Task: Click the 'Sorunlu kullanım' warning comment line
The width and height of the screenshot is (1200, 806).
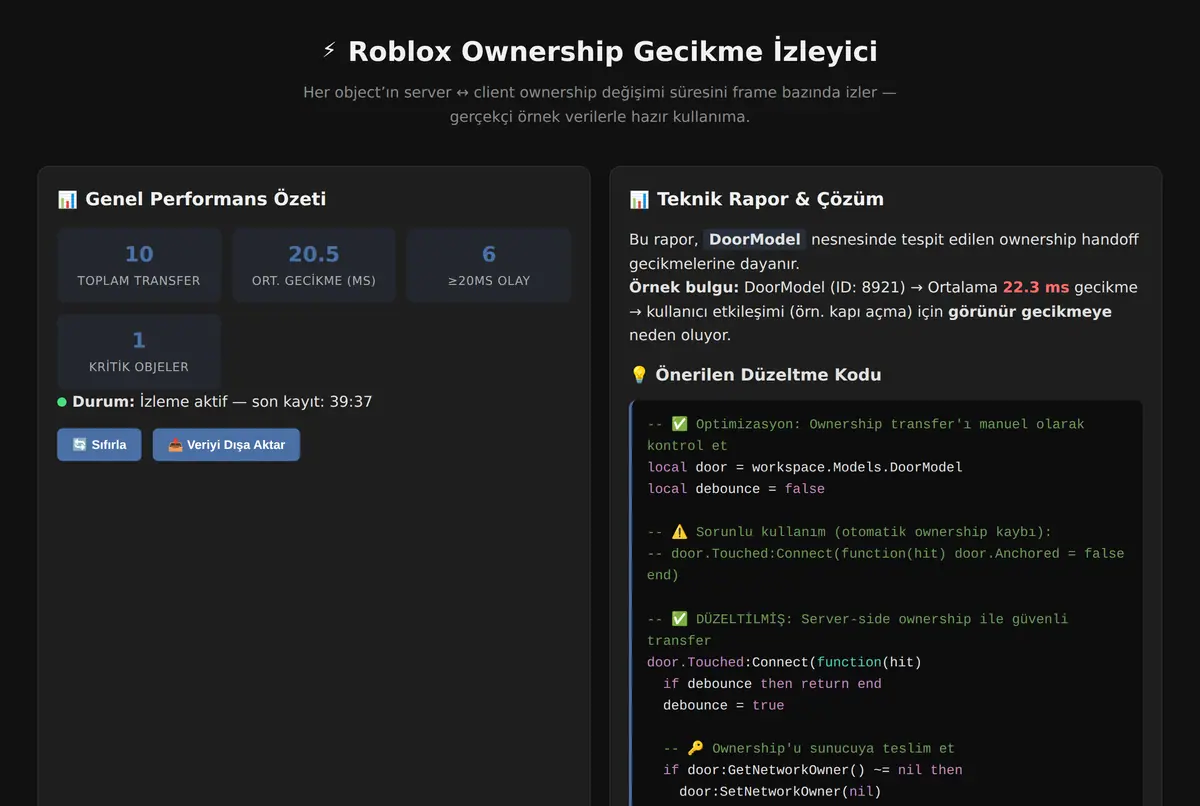Action: pyautogui.click(x=849, y=532)
